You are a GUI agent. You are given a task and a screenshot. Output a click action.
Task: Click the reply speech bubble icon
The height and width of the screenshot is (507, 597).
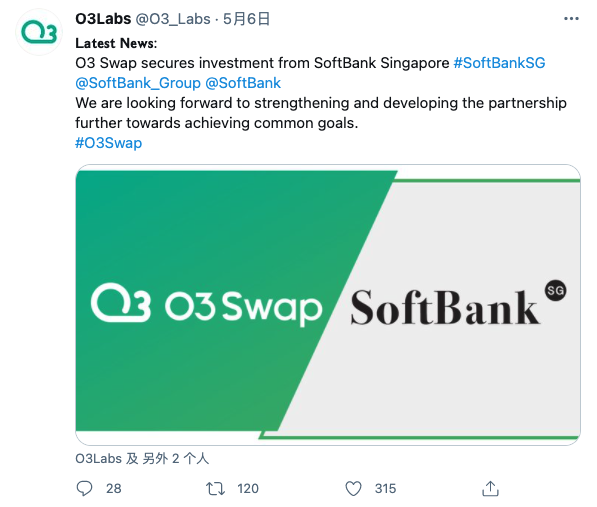(x=84, y=488)
